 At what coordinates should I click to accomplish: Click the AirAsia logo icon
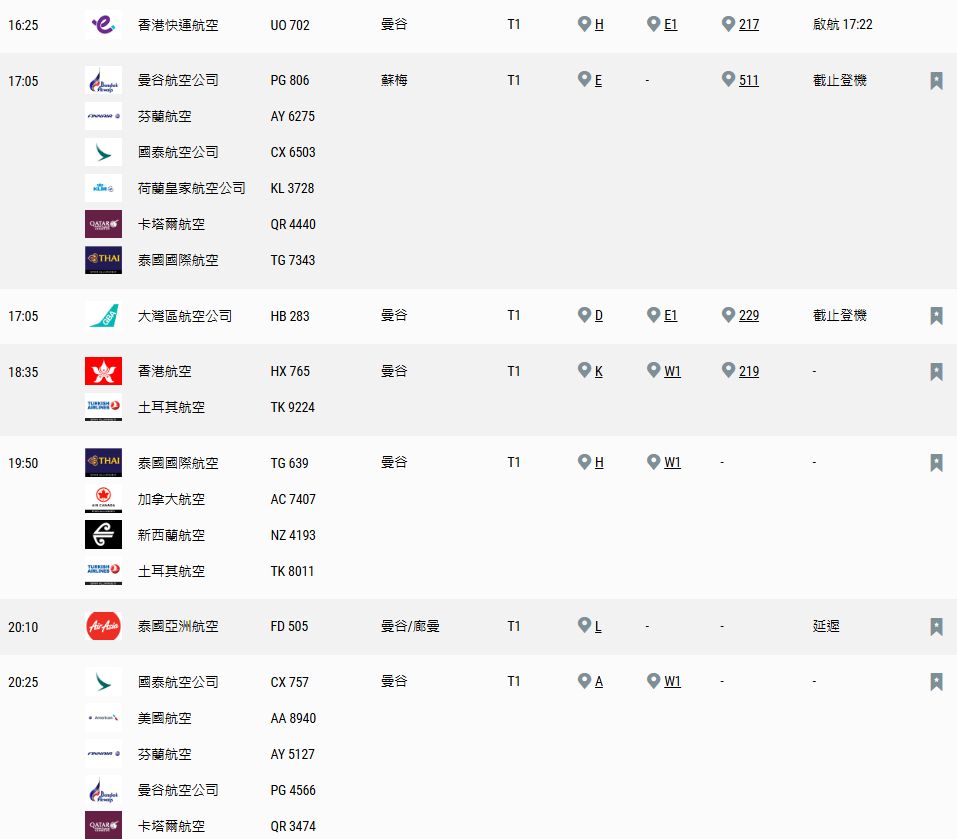coord(103,627)
